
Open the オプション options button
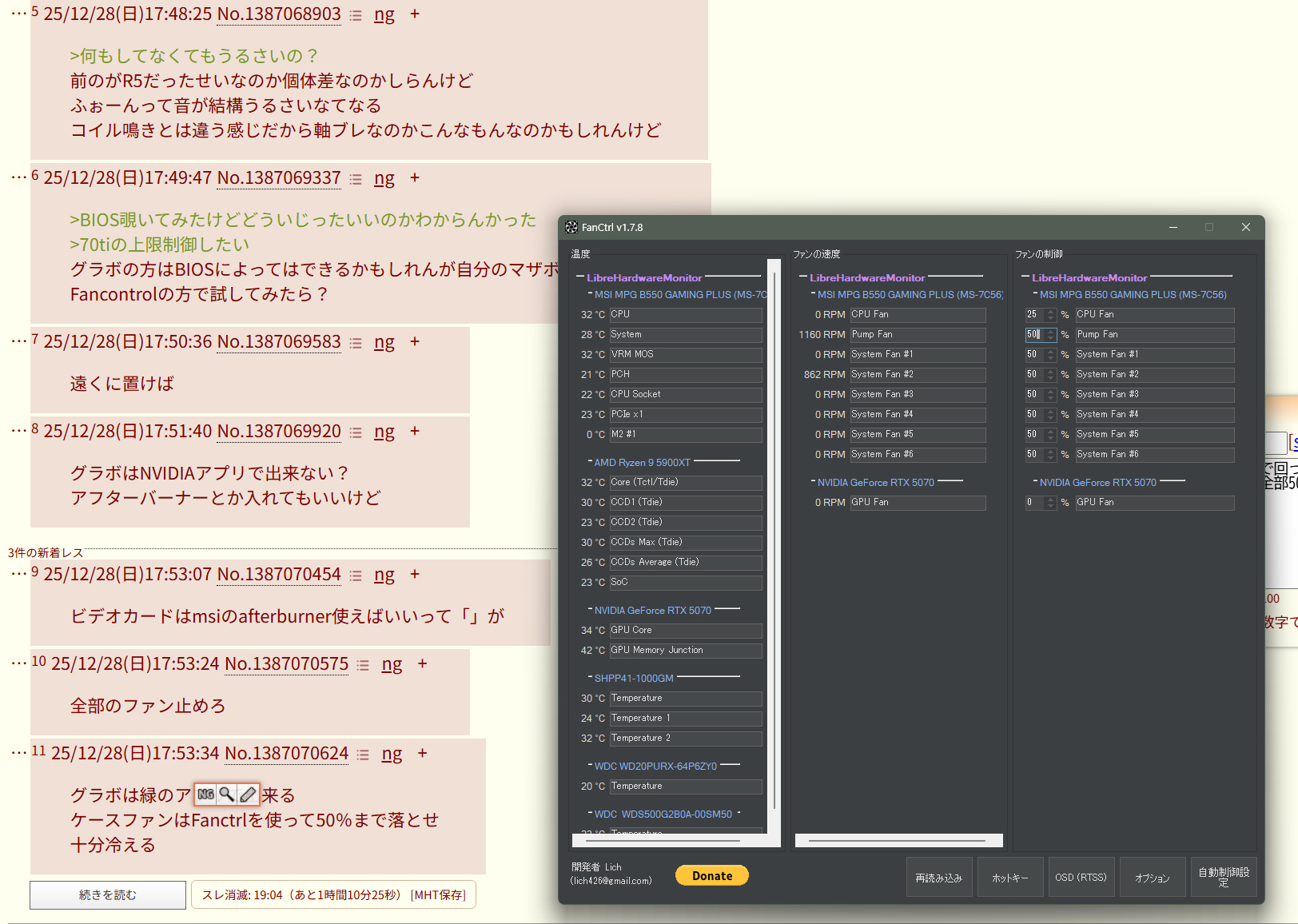click(x=1152, y=878)
